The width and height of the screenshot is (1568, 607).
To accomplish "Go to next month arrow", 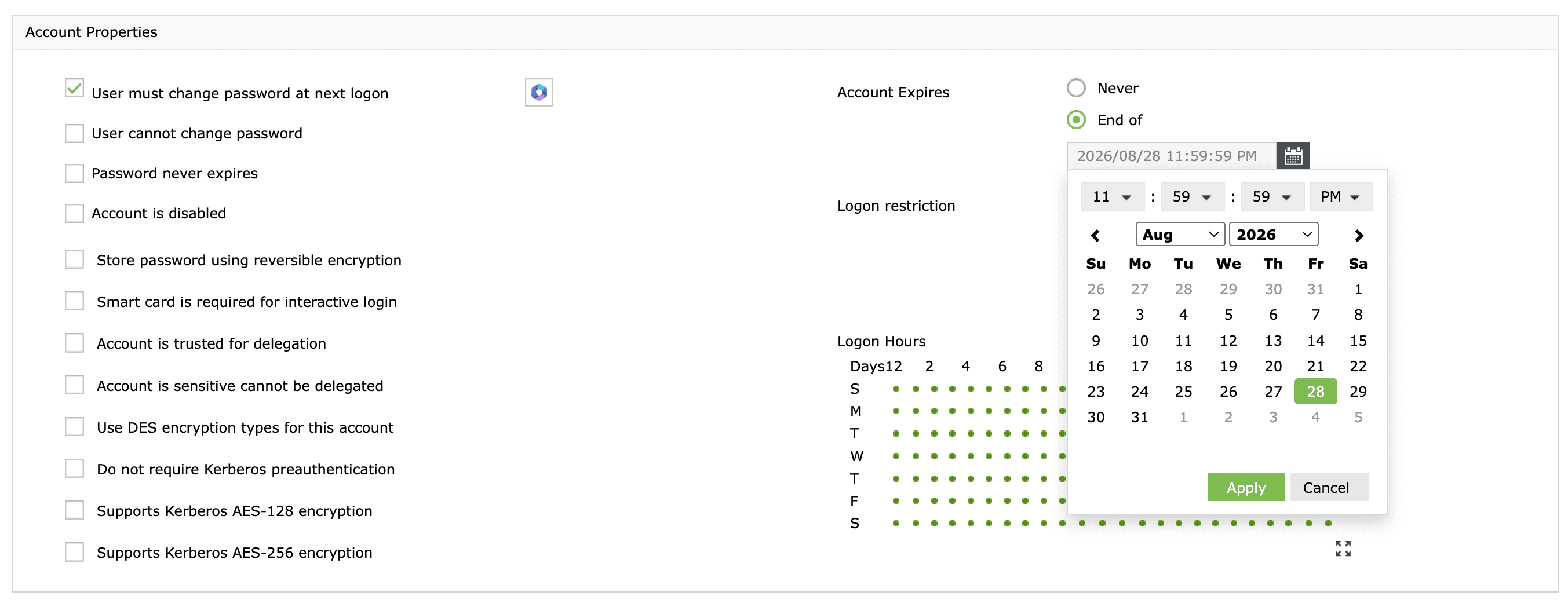I will [x=1359, y=235].
